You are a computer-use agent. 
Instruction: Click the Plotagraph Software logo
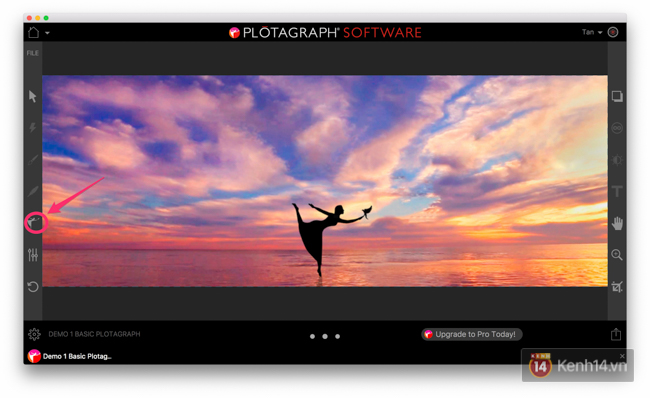coord(325,32)
